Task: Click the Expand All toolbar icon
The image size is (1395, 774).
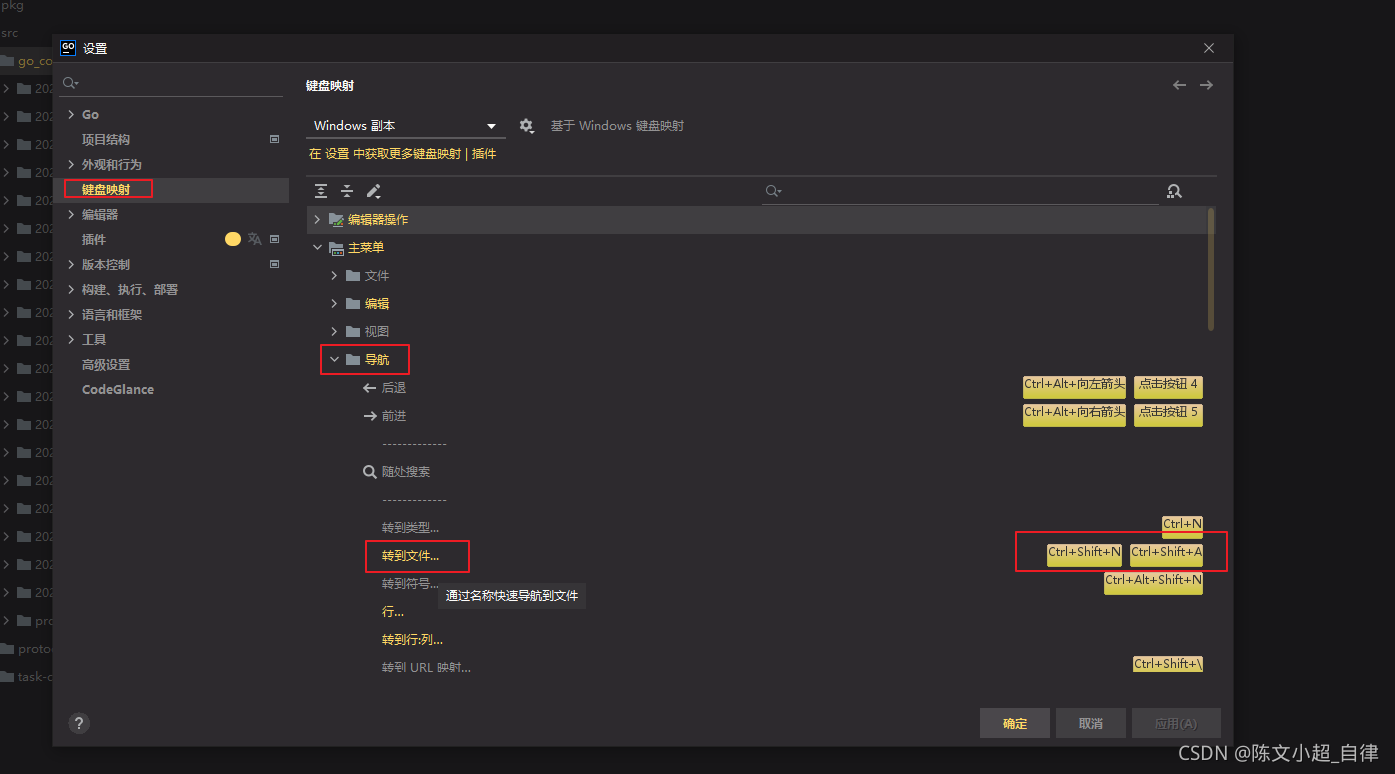Action: coord(321,191)
